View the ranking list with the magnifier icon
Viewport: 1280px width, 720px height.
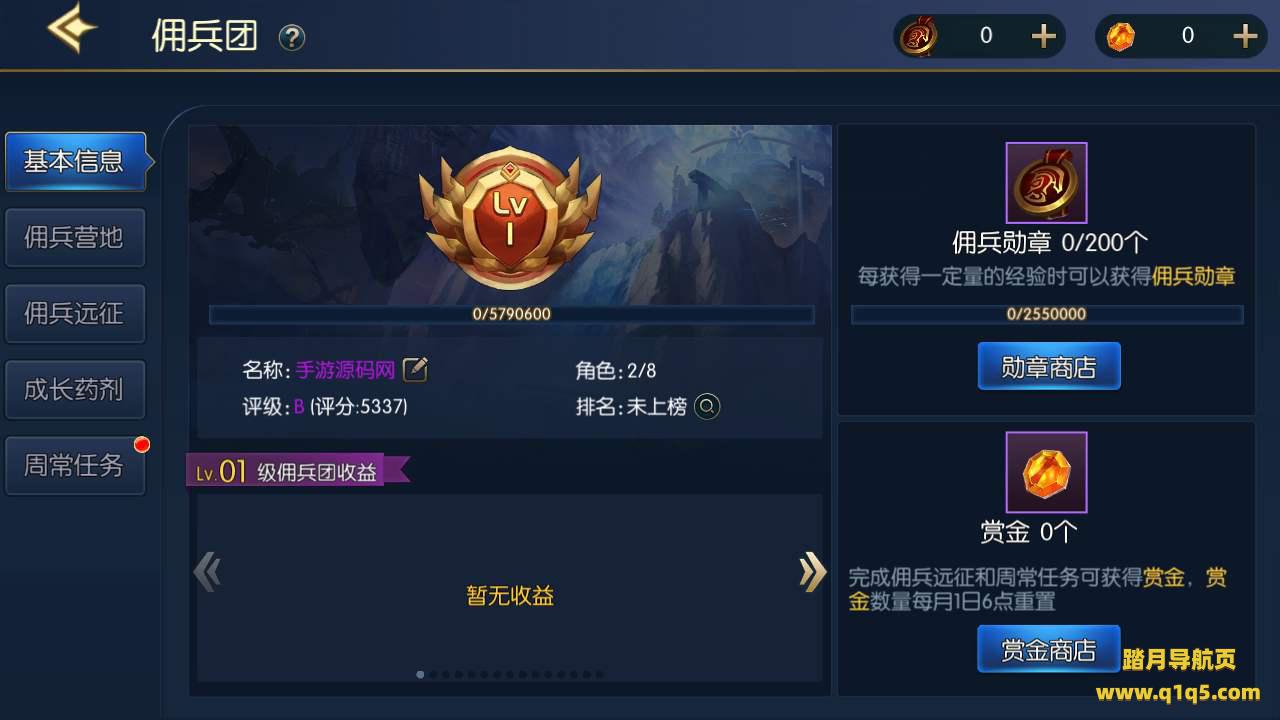pyautogui.click(x=707, y=406)
